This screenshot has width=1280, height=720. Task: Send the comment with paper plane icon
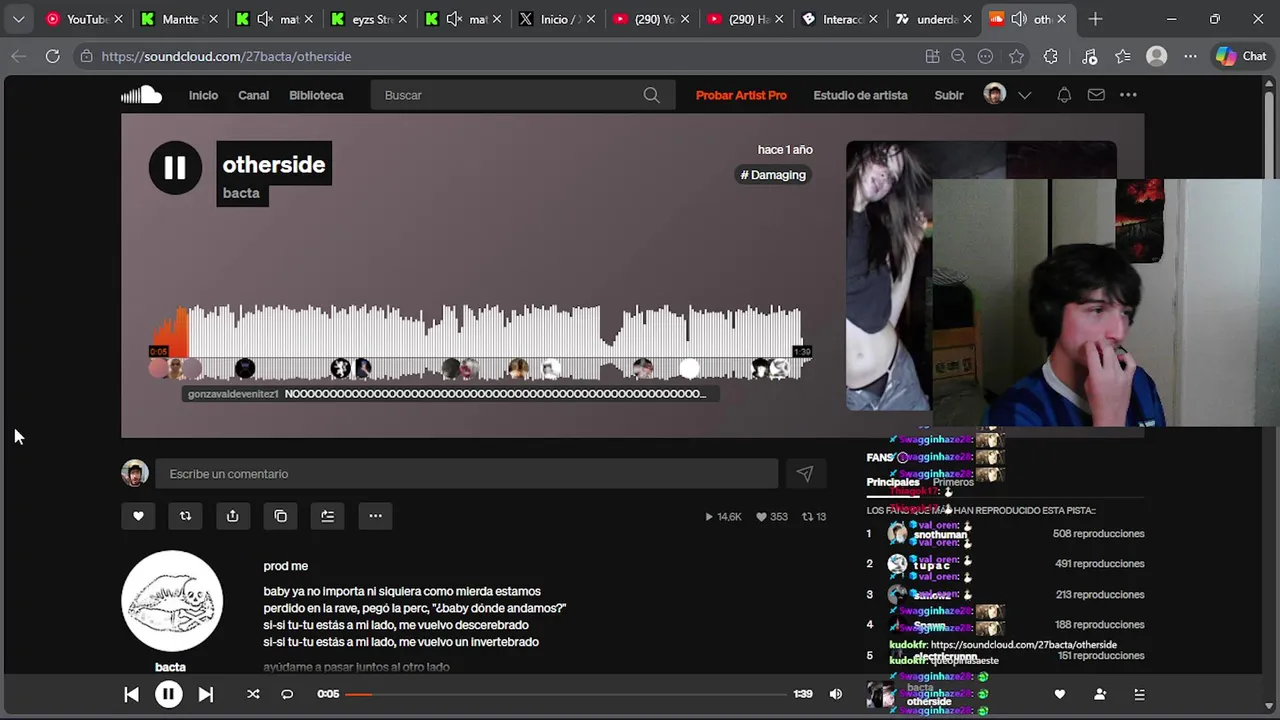805,474
